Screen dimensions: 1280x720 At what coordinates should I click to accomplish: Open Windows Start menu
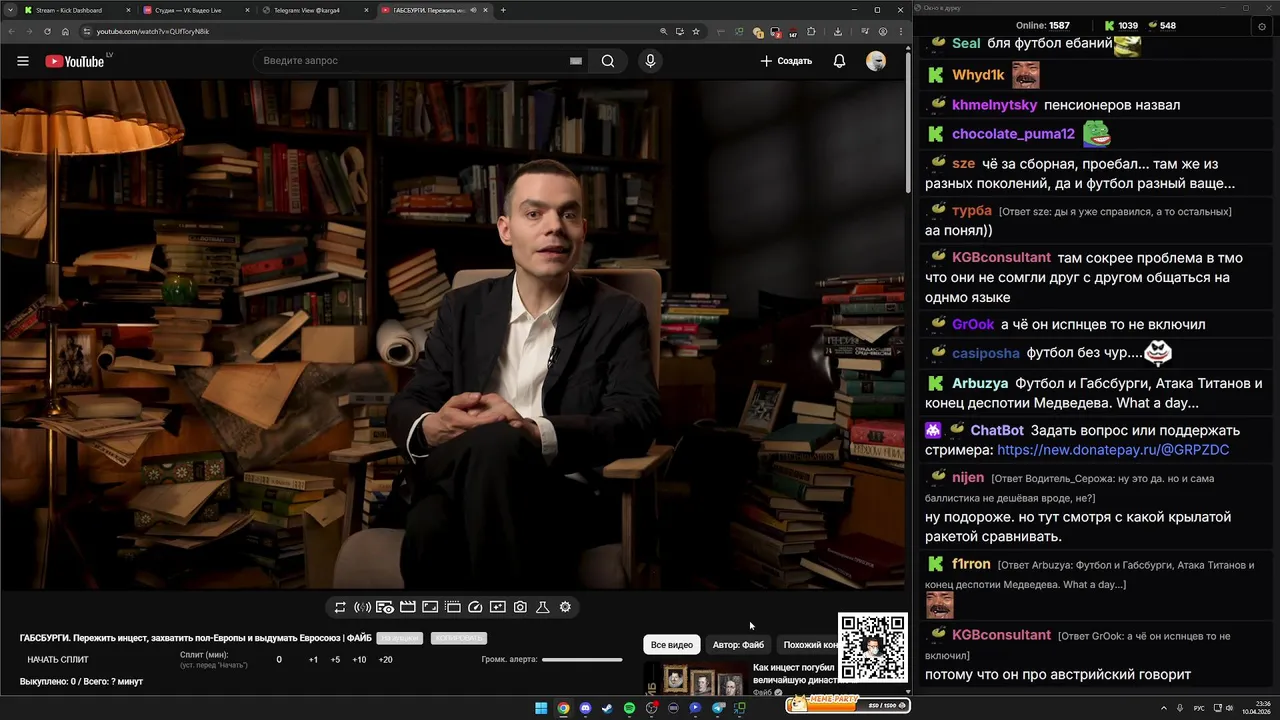pyautogui.click(x=541, y=708)
